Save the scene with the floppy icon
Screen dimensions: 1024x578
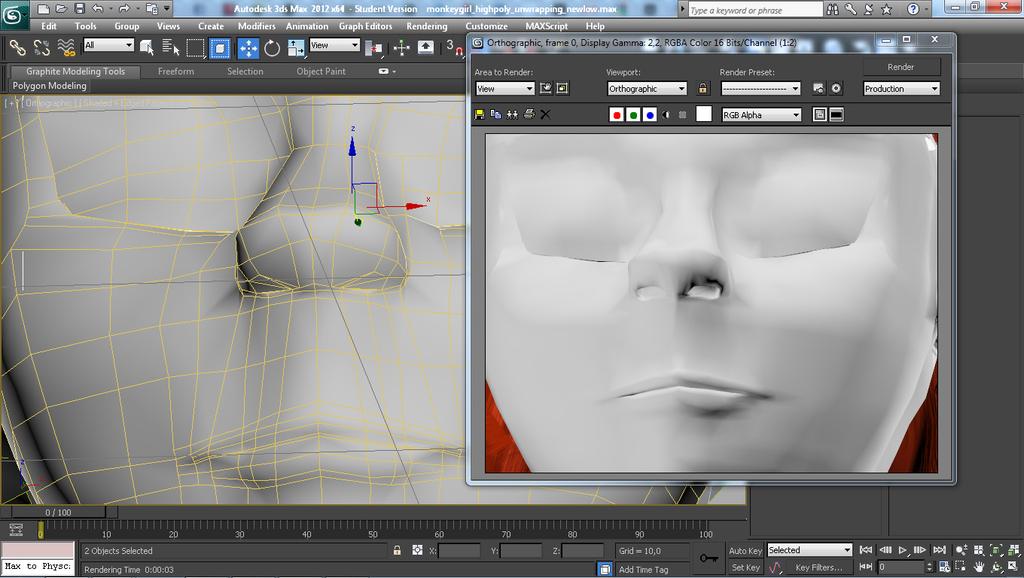click(80, 8)
